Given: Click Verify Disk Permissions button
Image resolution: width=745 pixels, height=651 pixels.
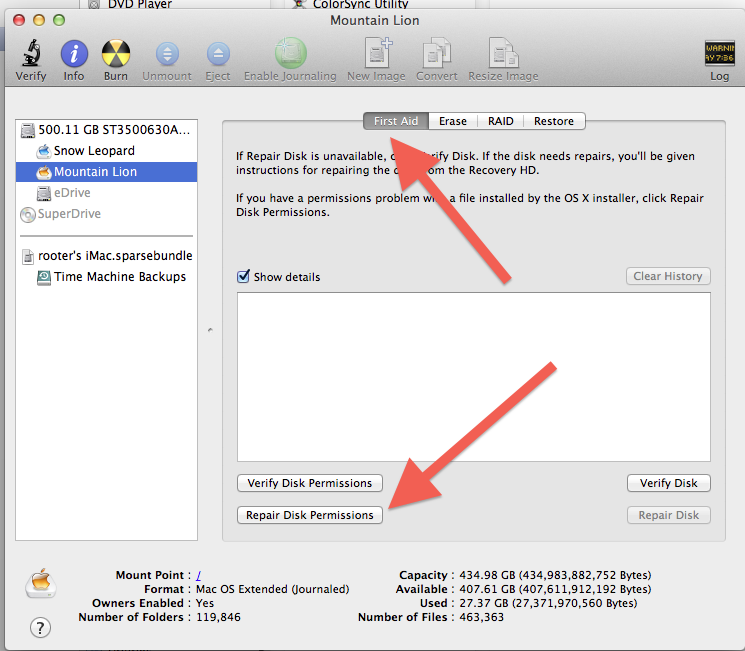Looking at the screenshot, I should (x=310, y=483).
